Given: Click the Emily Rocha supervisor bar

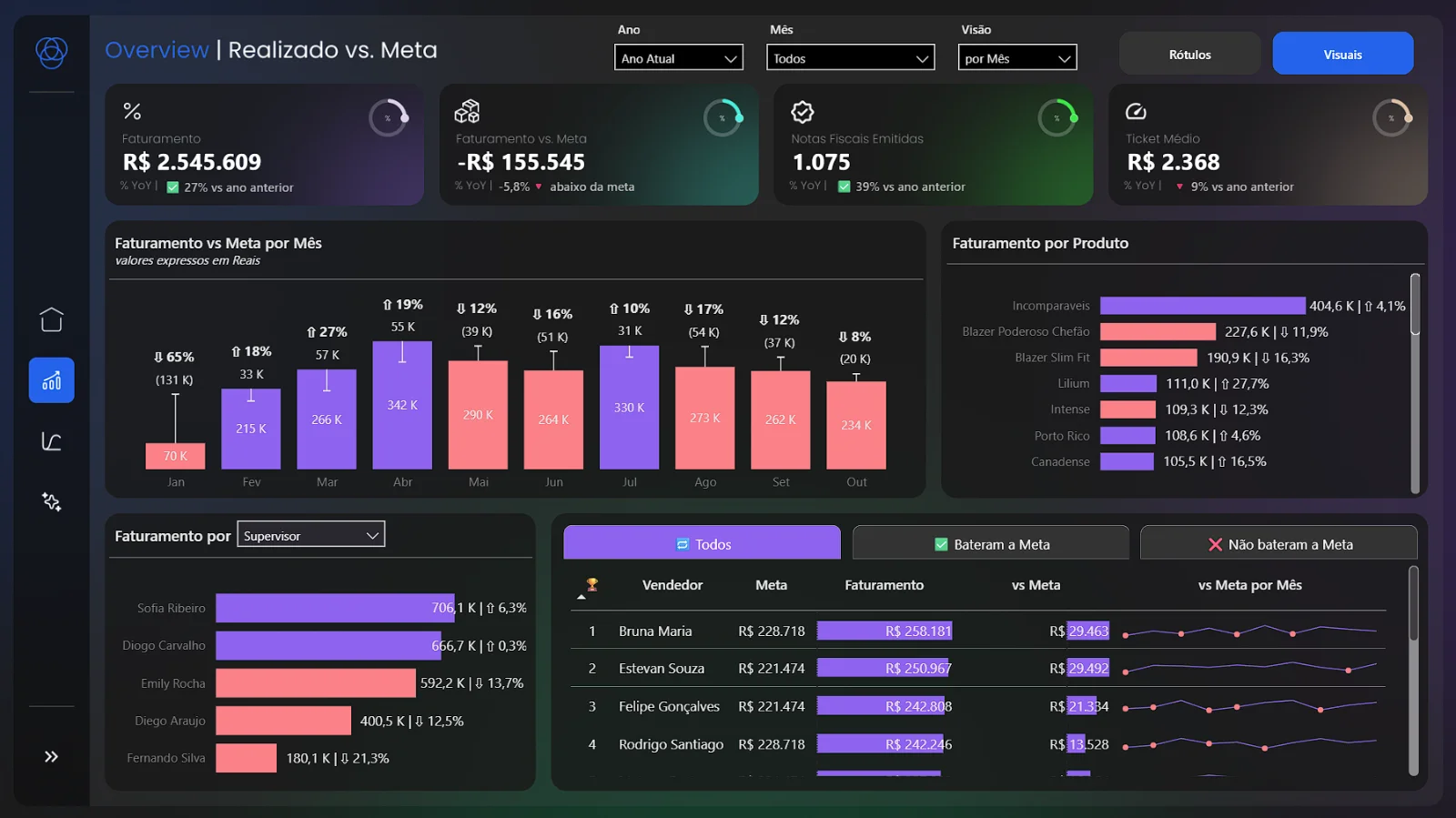Looking at the screenshot, I should pyautogui.click(x=316, y=682).
